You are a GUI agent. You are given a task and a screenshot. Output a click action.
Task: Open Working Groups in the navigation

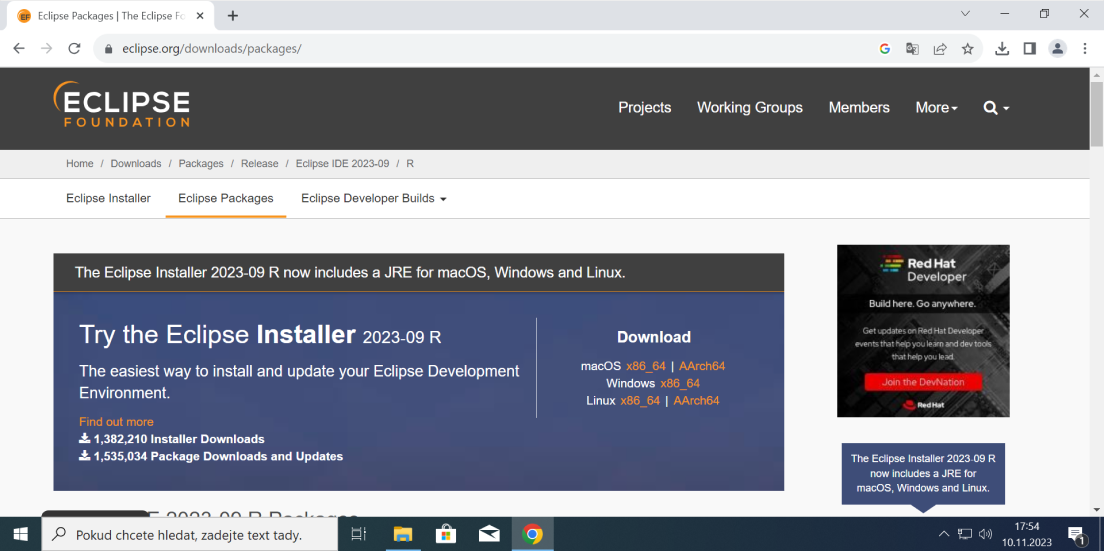tap(750, 108)
